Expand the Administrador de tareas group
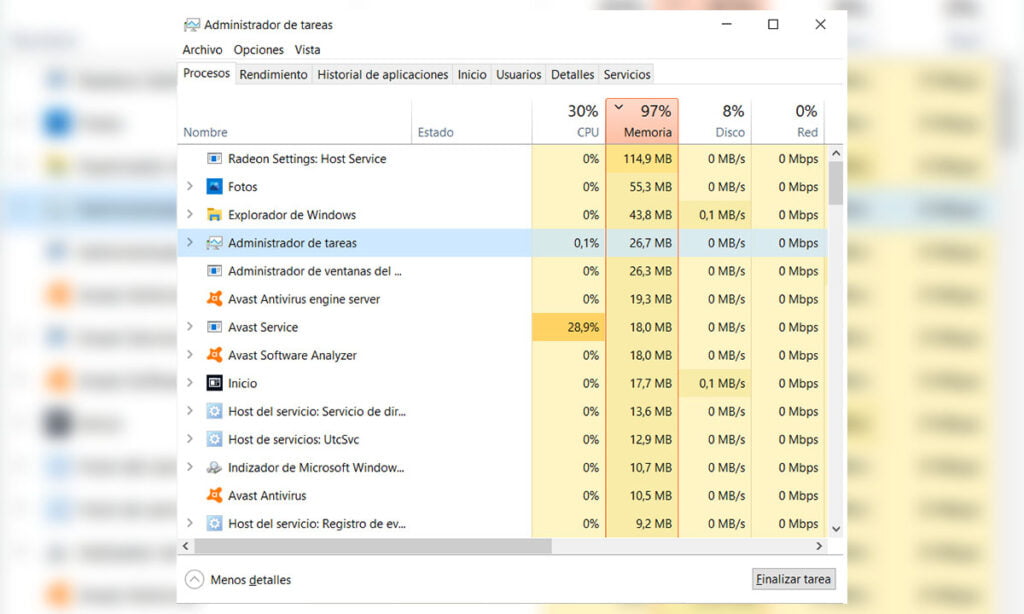 190,242
